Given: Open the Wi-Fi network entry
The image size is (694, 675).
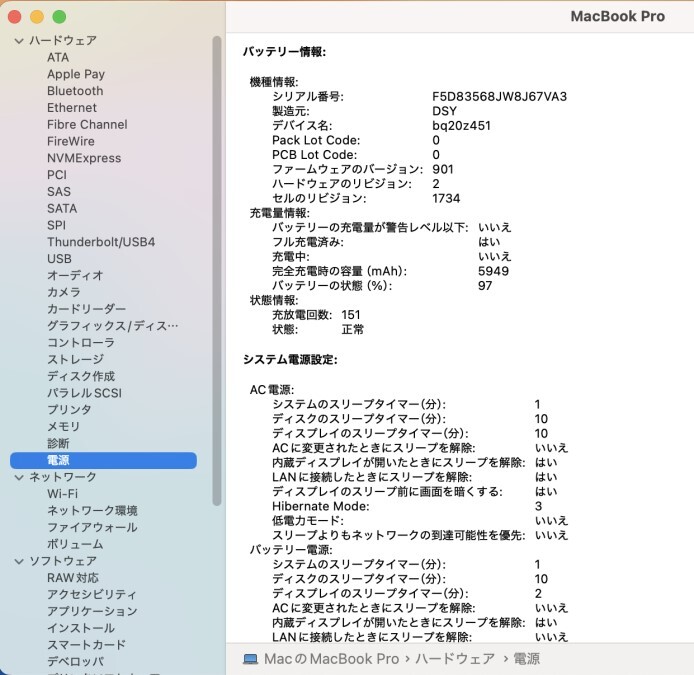Looking at the screenshot, I should [x=62, y=494].
